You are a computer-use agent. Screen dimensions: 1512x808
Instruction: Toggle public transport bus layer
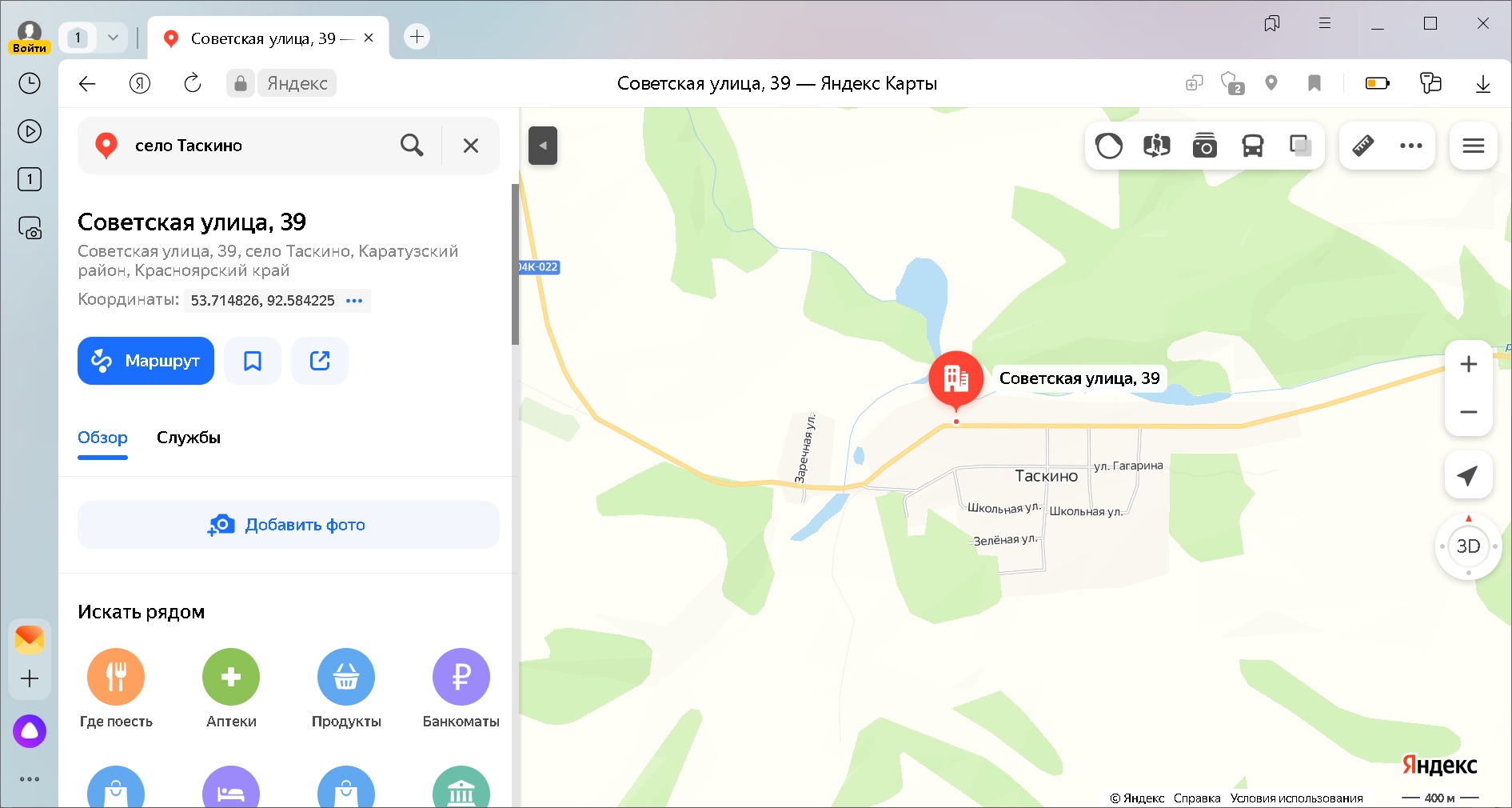click(1253, 146)
